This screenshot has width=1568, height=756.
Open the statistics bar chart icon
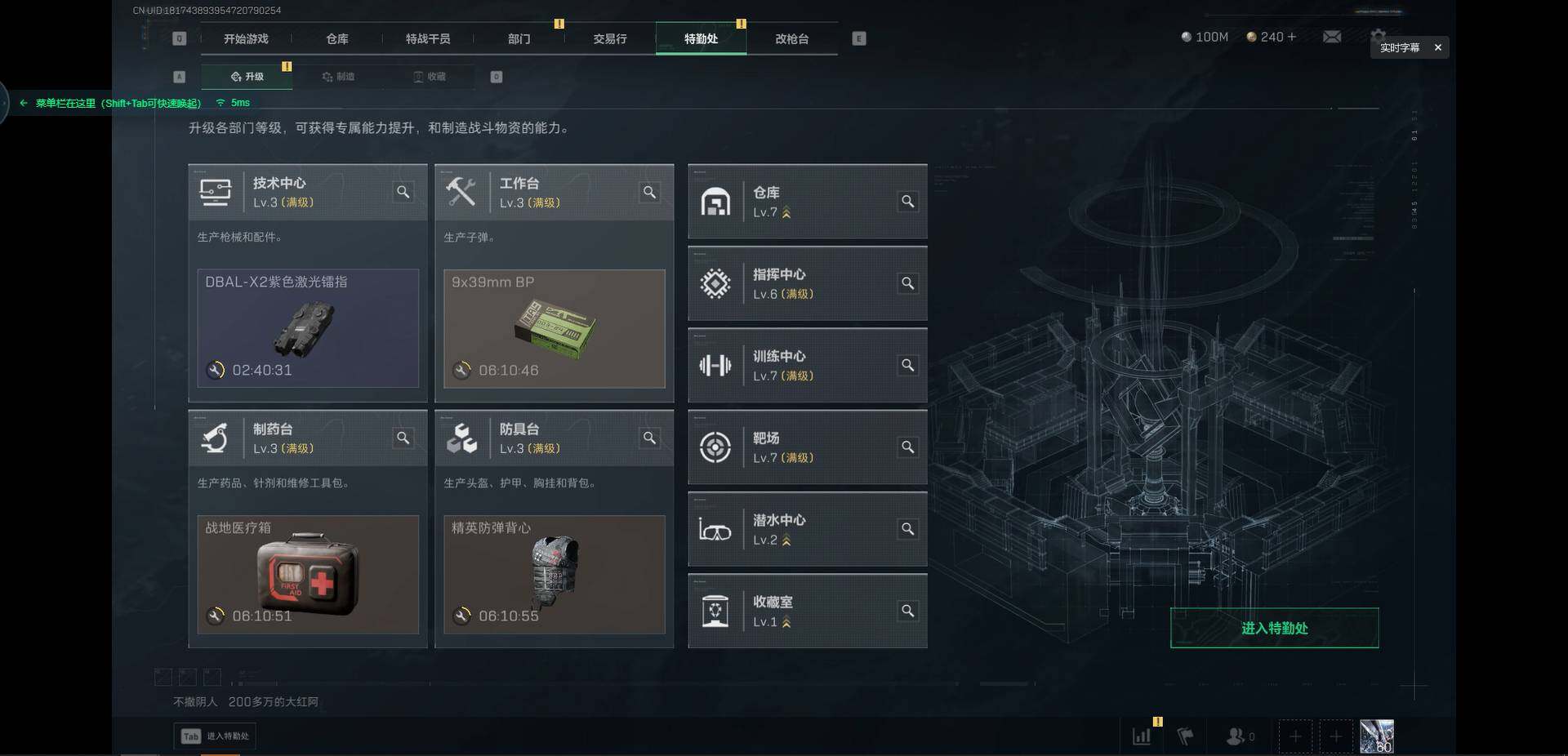point(1142,736)
